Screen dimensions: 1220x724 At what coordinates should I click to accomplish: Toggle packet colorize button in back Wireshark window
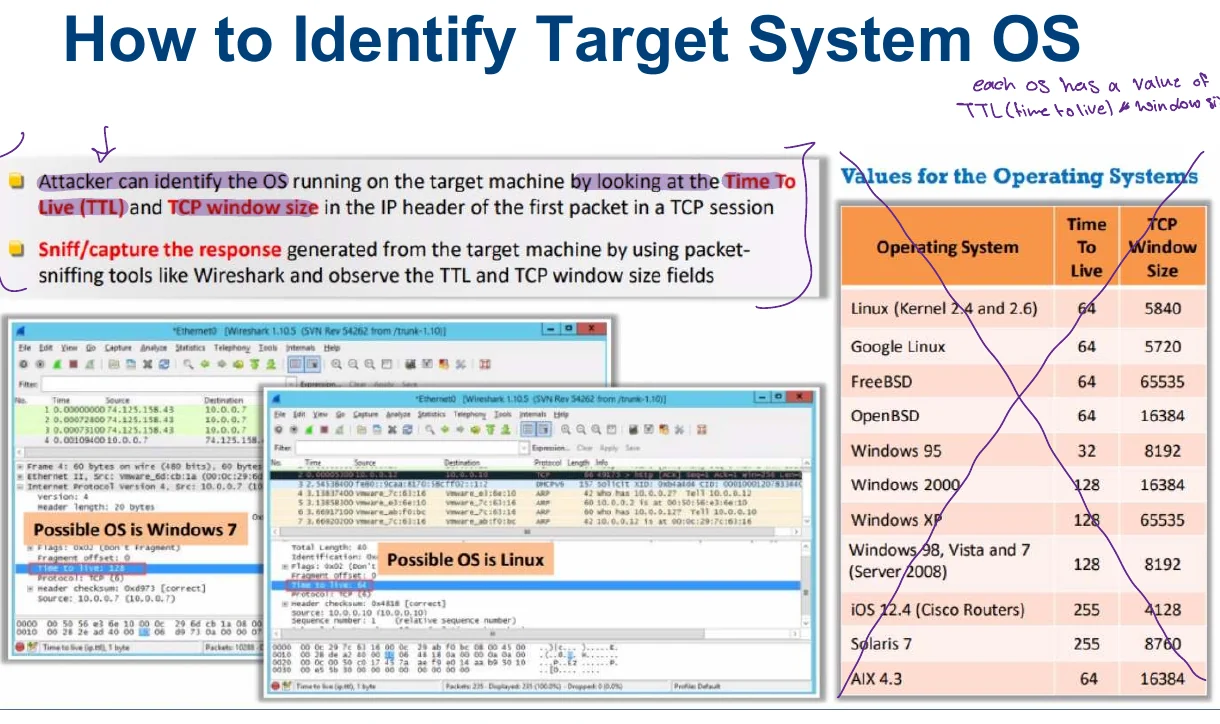click(x=296, y=364)
